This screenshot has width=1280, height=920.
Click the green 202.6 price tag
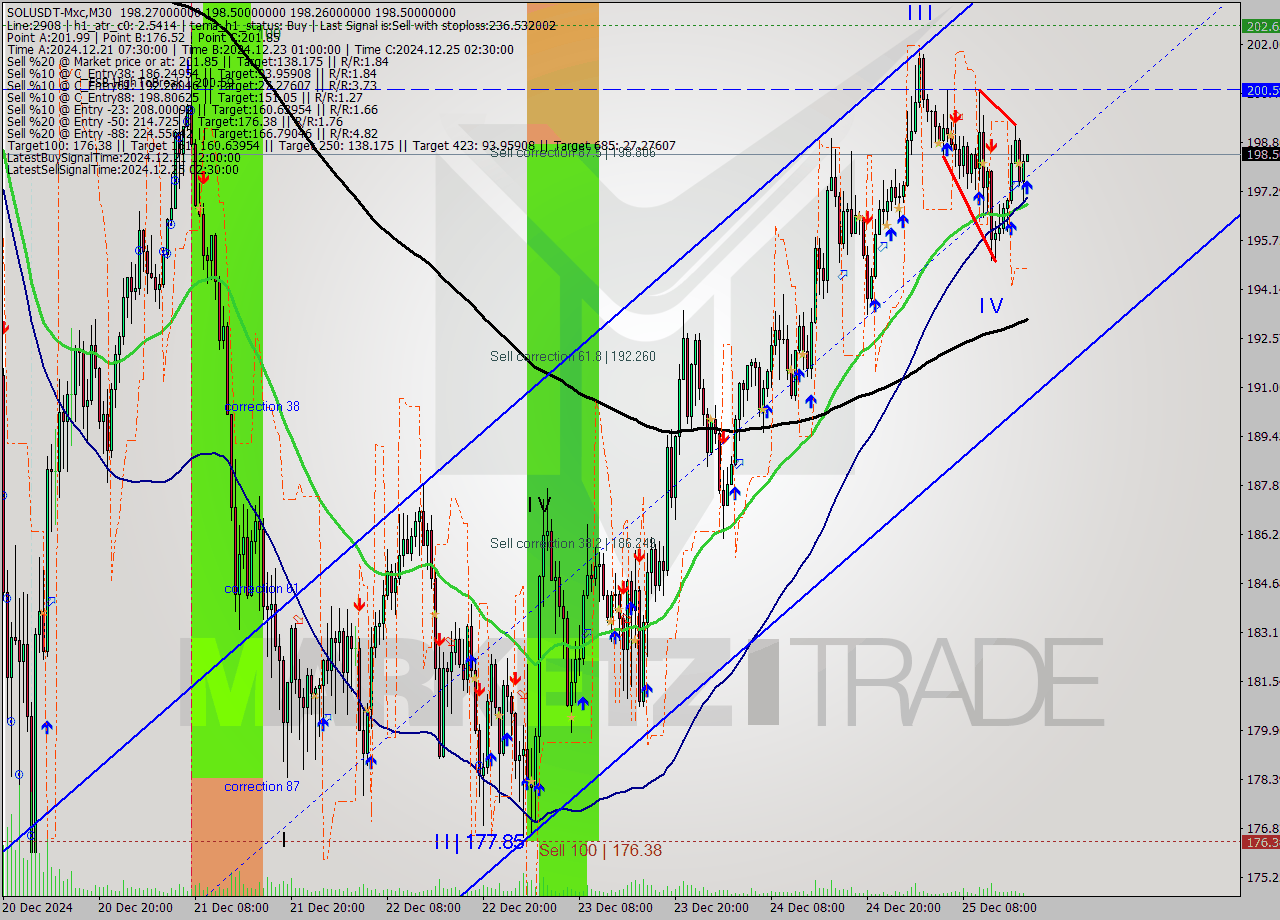coord(1260,27)
